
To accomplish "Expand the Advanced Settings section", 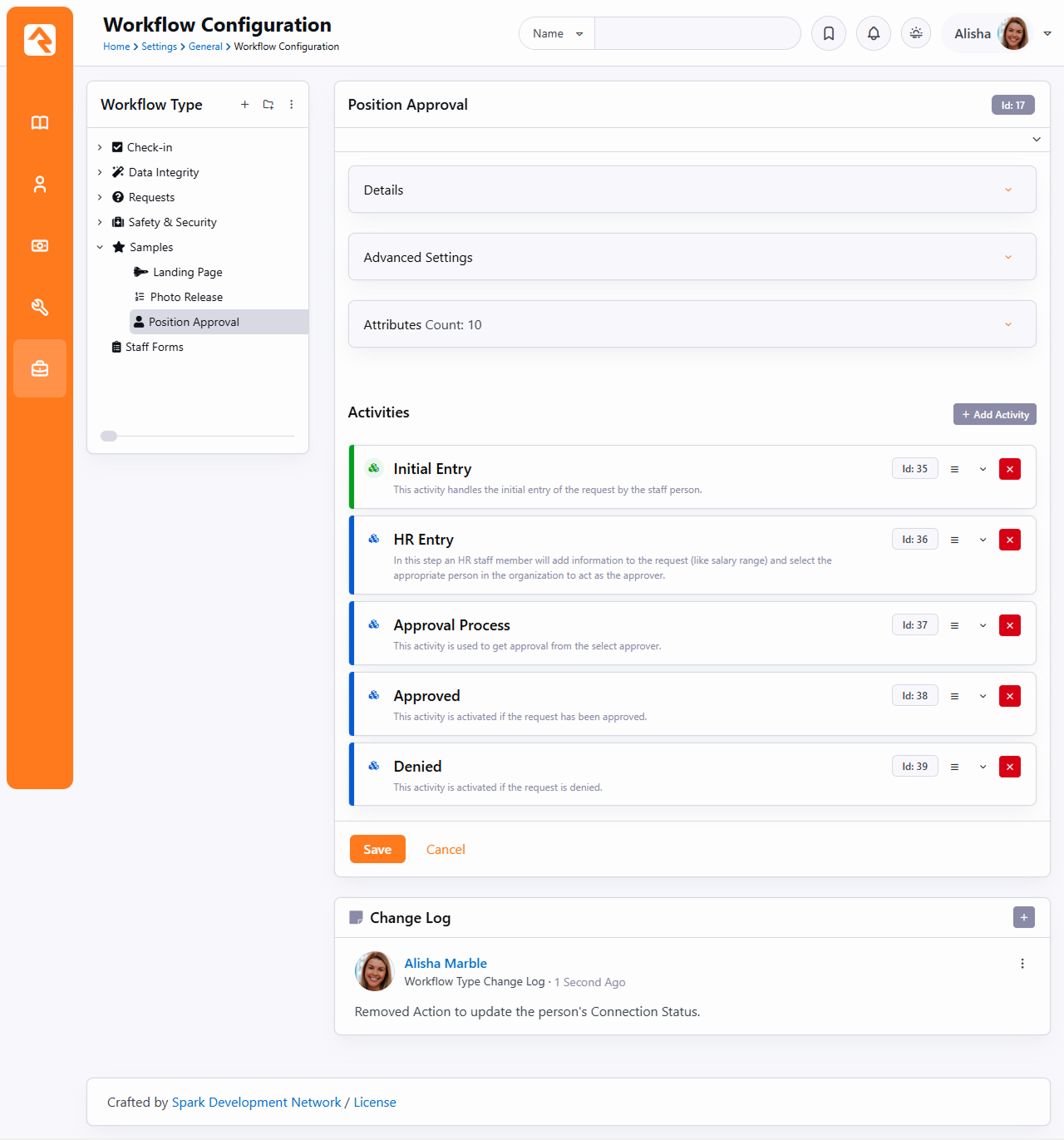I will pyautogui.click(x=692, y=257).
